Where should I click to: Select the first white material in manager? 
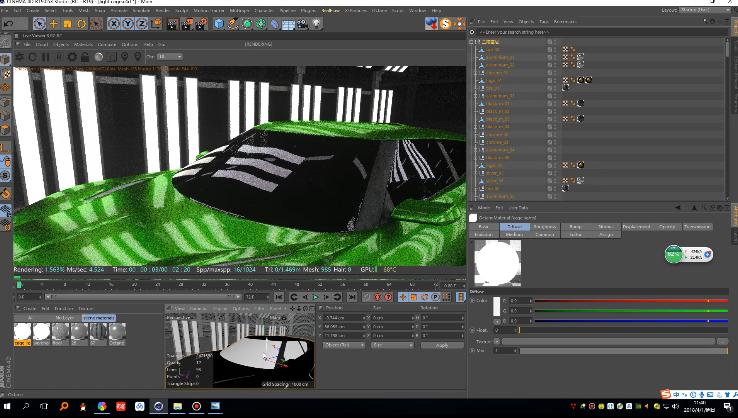[x=22, y=334]
